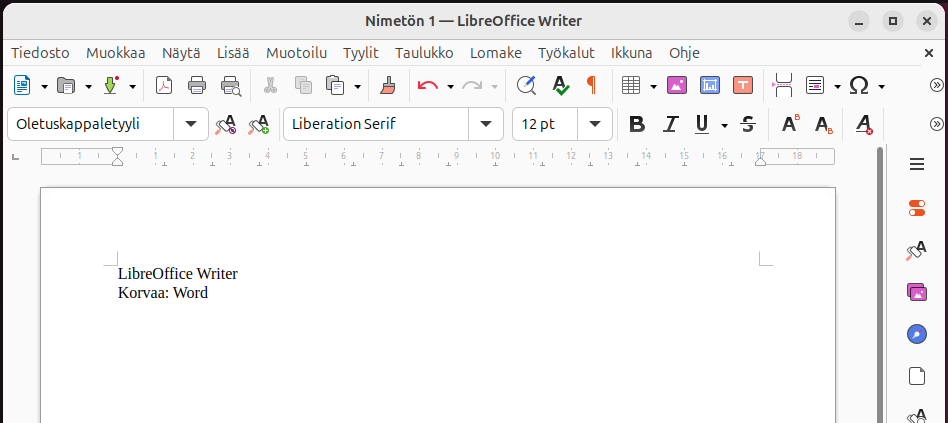Toggle Underline formatting
The image size is (948, 423).
(702, 124)
